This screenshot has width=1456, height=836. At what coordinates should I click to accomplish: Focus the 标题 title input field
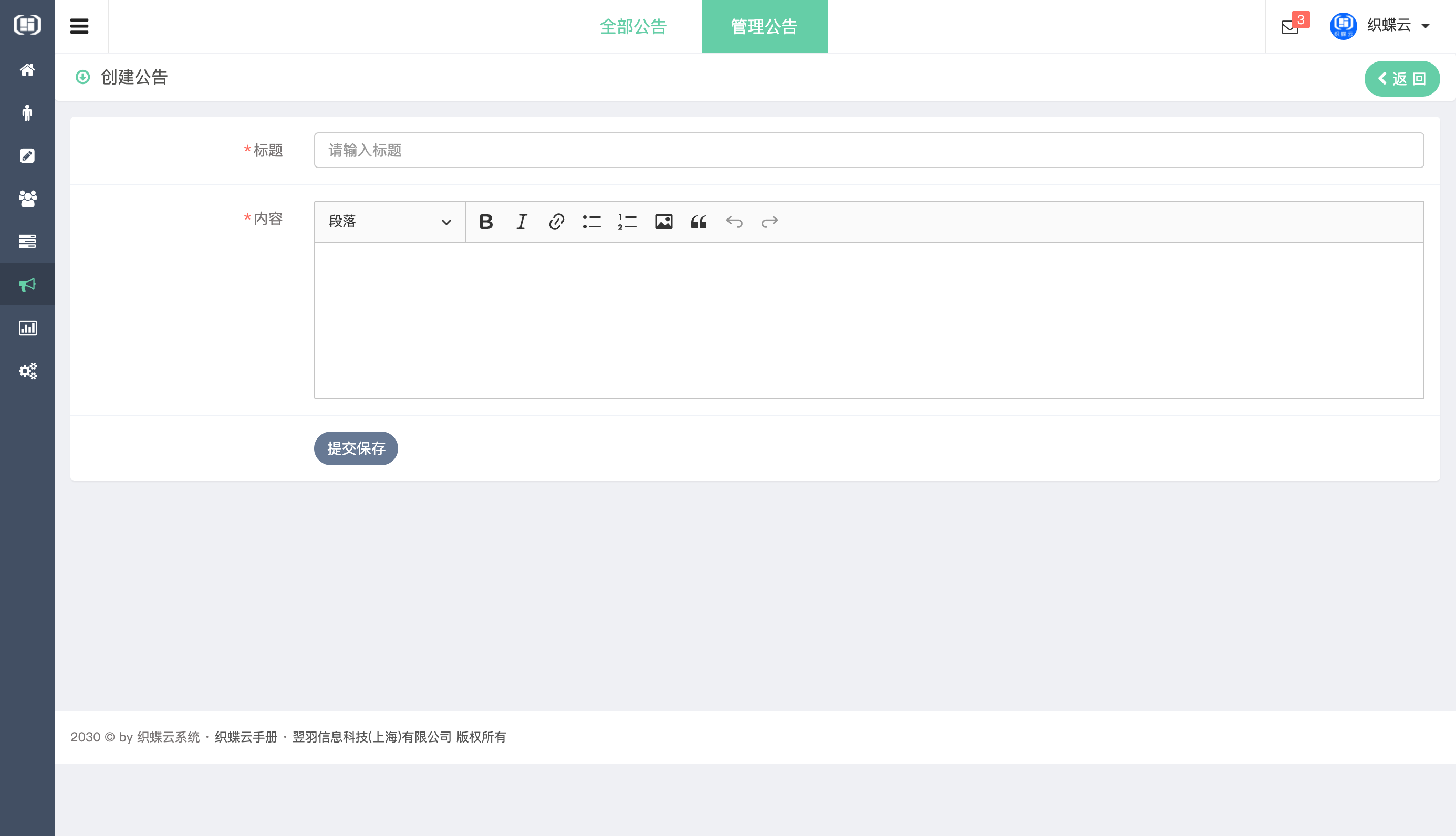[868, 150]
